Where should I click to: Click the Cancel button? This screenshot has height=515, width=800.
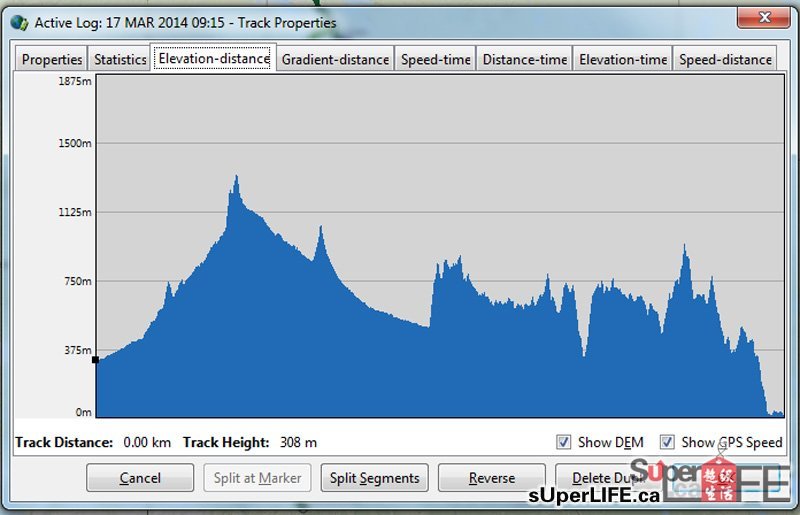(x=140, y=478)
